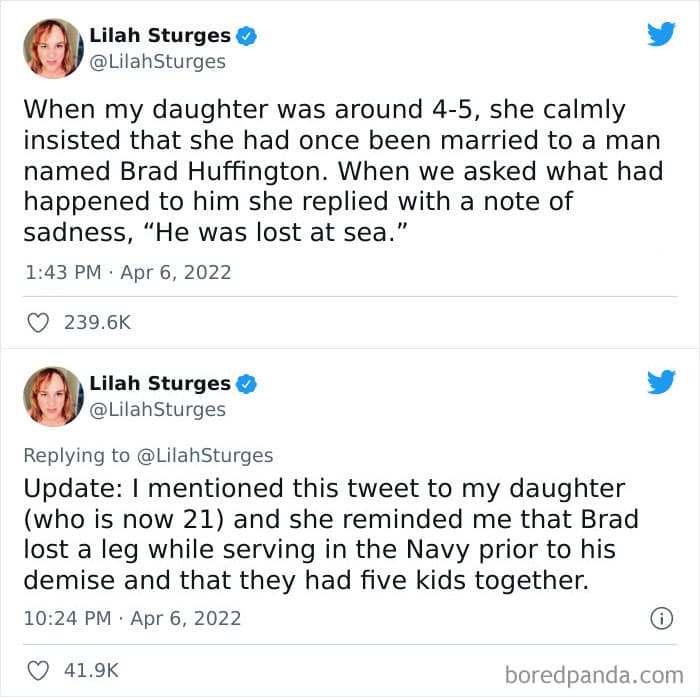Click @LilahSturges handle under second tweet name
This screenshot has height=697, width=700.
tap(158, 409)
